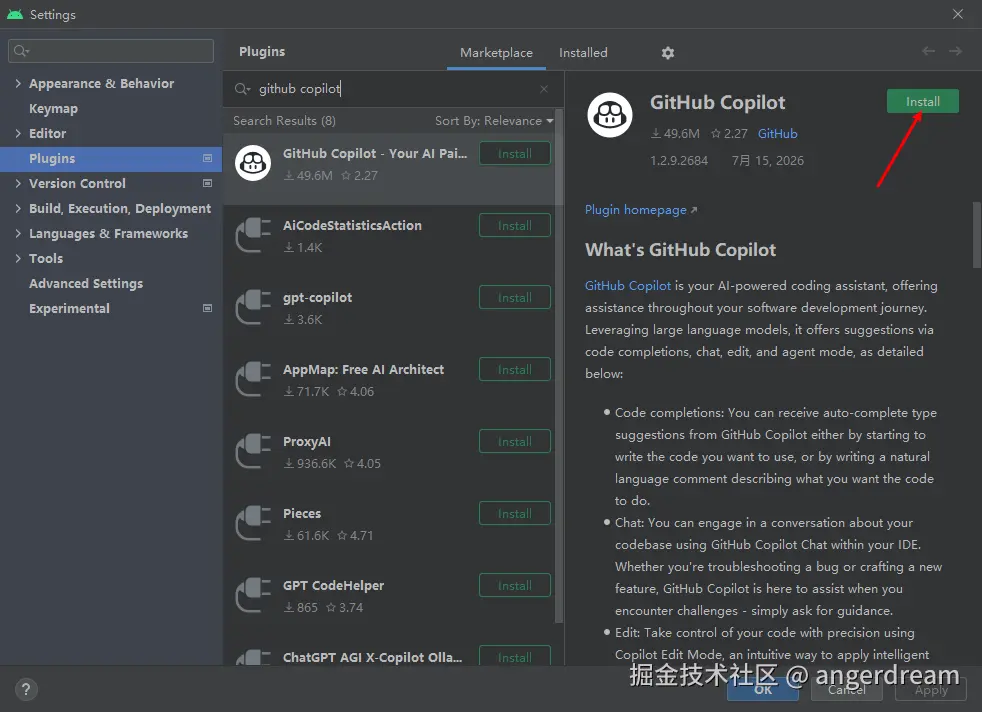The height and width of the screenshot is (712, 982).
Task: Select Keymap in the settings tree
Action: (53, 108)
